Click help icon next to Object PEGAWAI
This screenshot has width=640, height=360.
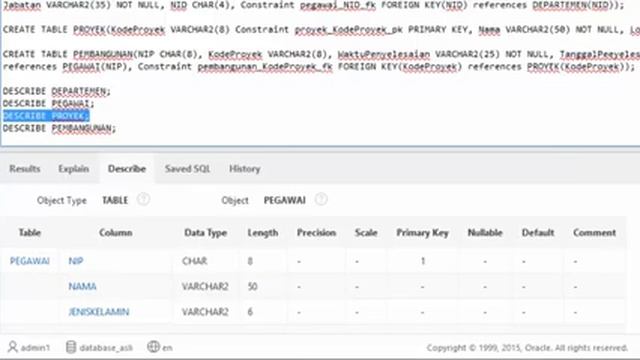pos(321,200)
